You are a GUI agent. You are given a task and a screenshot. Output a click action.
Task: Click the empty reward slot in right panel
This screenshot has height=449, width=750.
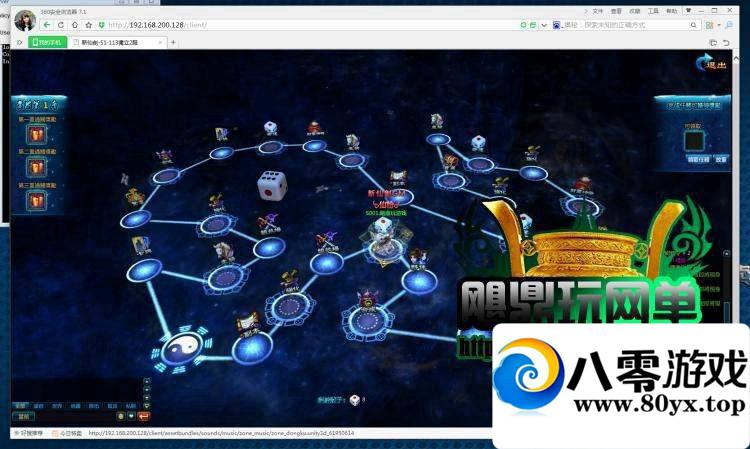pyautogui.click(x=694, y=141)
